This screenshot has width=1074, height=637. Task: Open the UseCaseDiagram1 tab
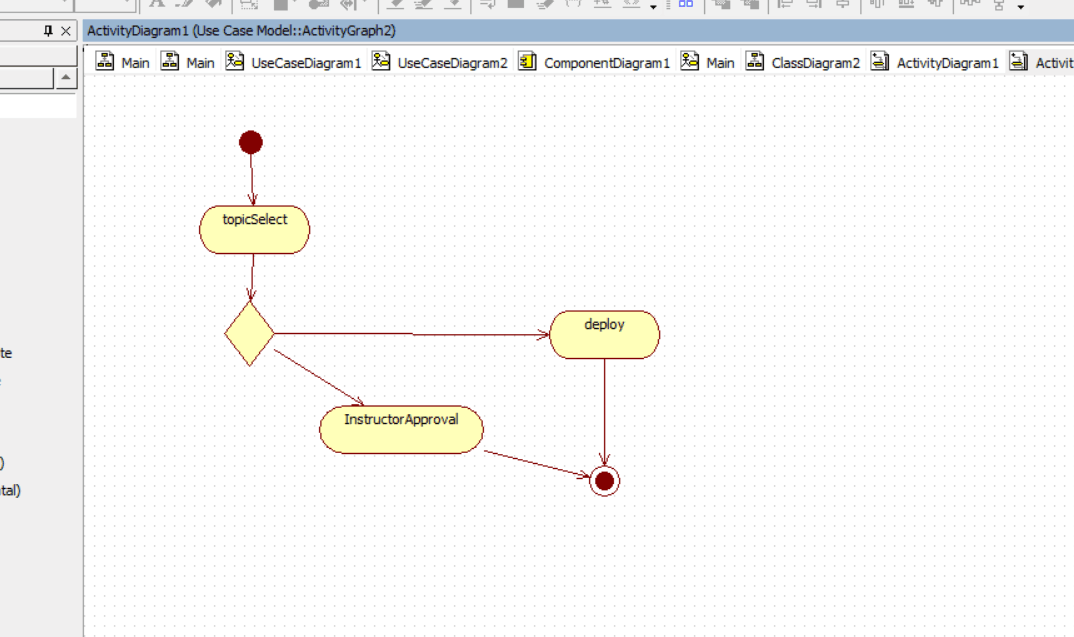tap(293, 62)
